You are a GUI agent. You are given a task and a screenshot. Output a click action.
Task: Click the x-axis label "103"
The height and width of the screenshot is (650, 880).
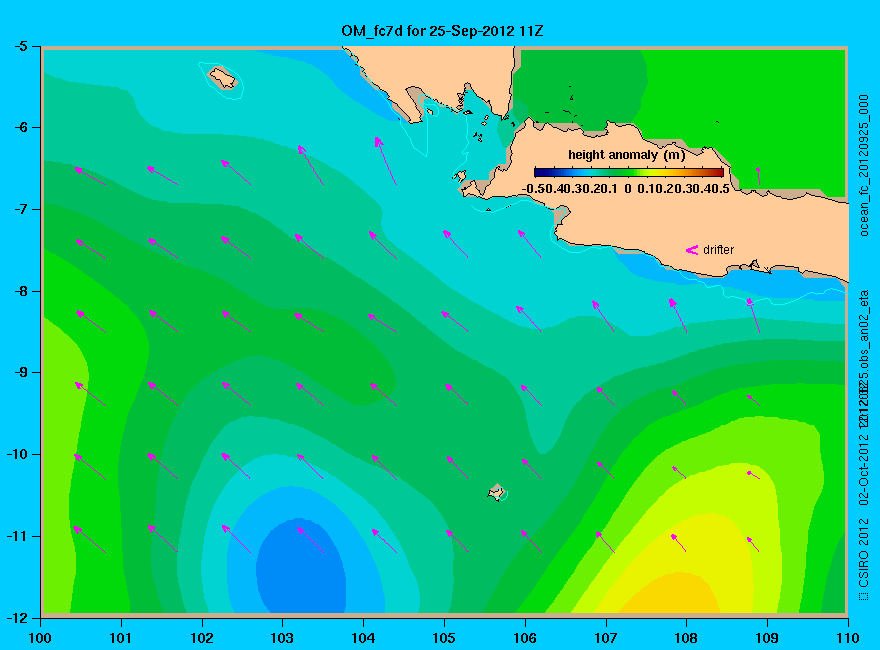point(282,638)
